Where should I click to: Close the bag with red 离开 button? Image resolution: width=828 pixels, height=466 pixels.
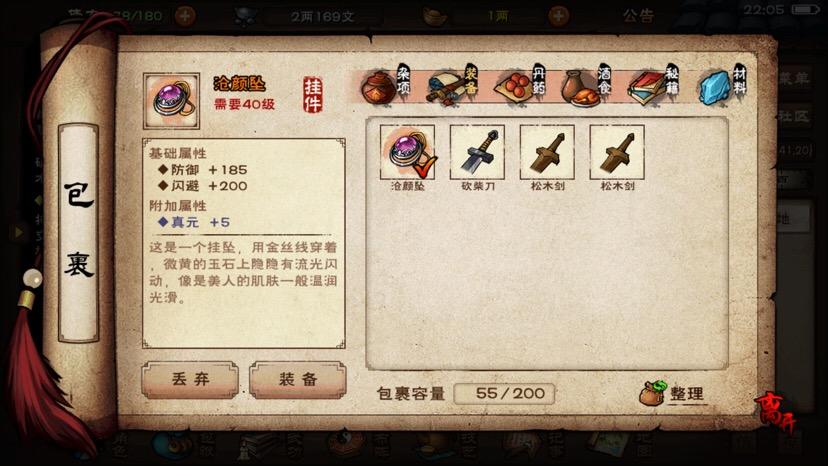[775, 413]
